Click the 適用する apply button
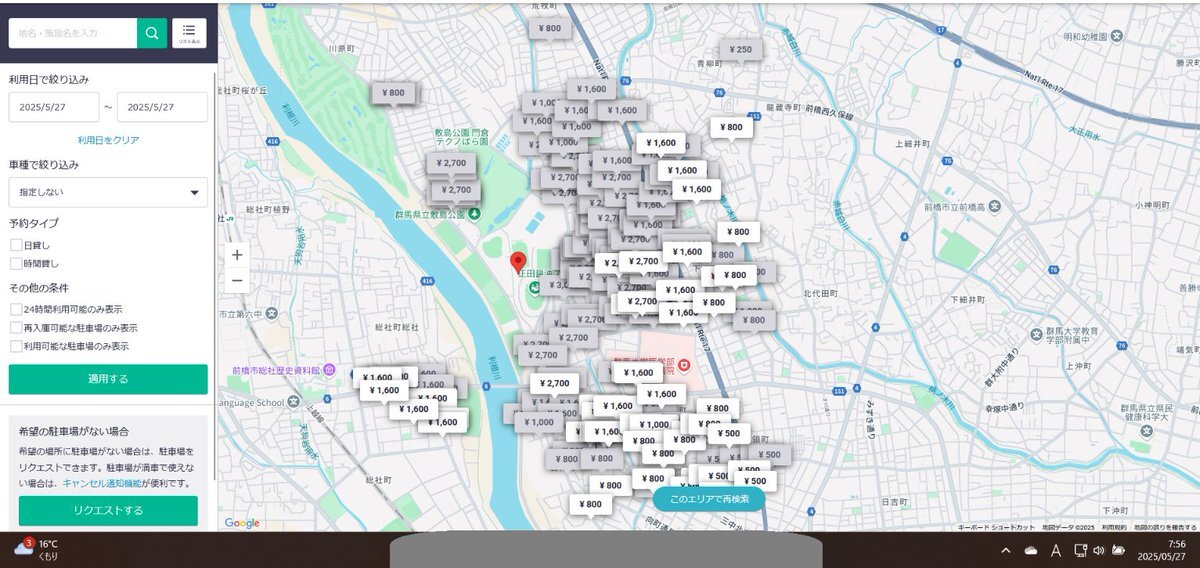Image resolution: width=1200 pixels, height=568 pixels. [108, 379]
